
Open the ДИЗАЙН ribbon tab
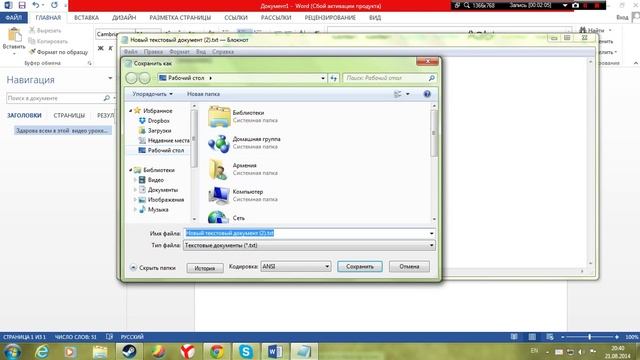click(124, 18)
